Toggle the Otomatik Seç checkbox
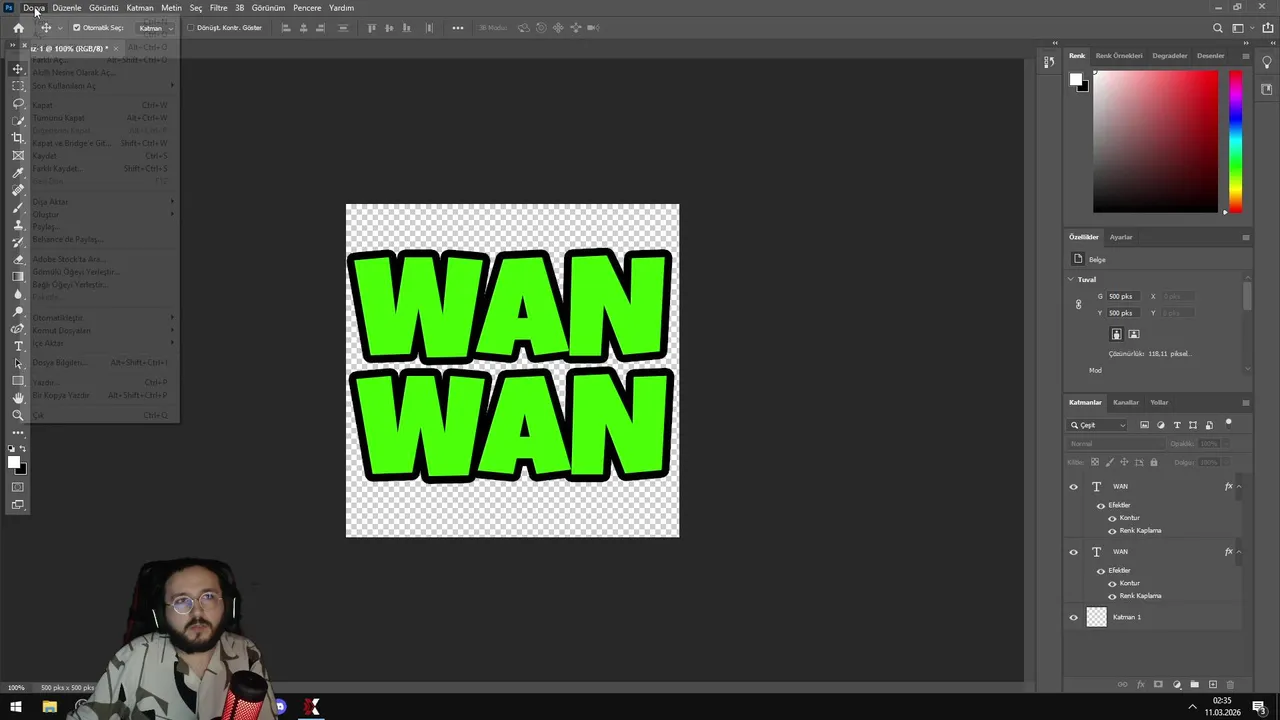The width and height of the screenshot is (1280, 720). (x=77, y=28)
